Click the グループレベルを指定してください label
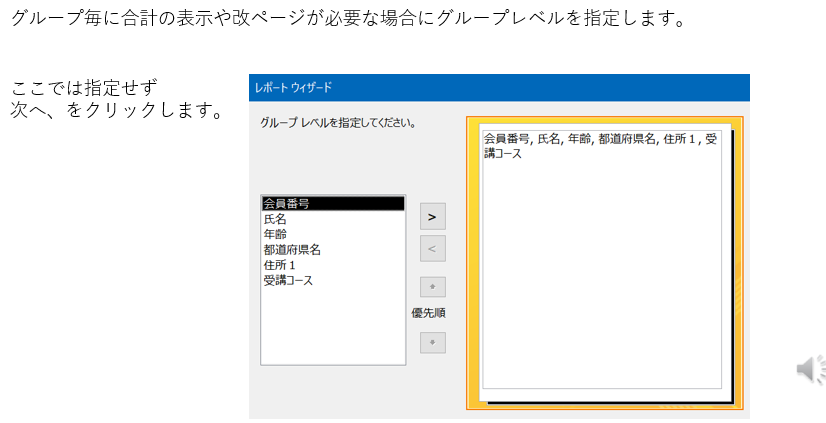 point(338,124)
